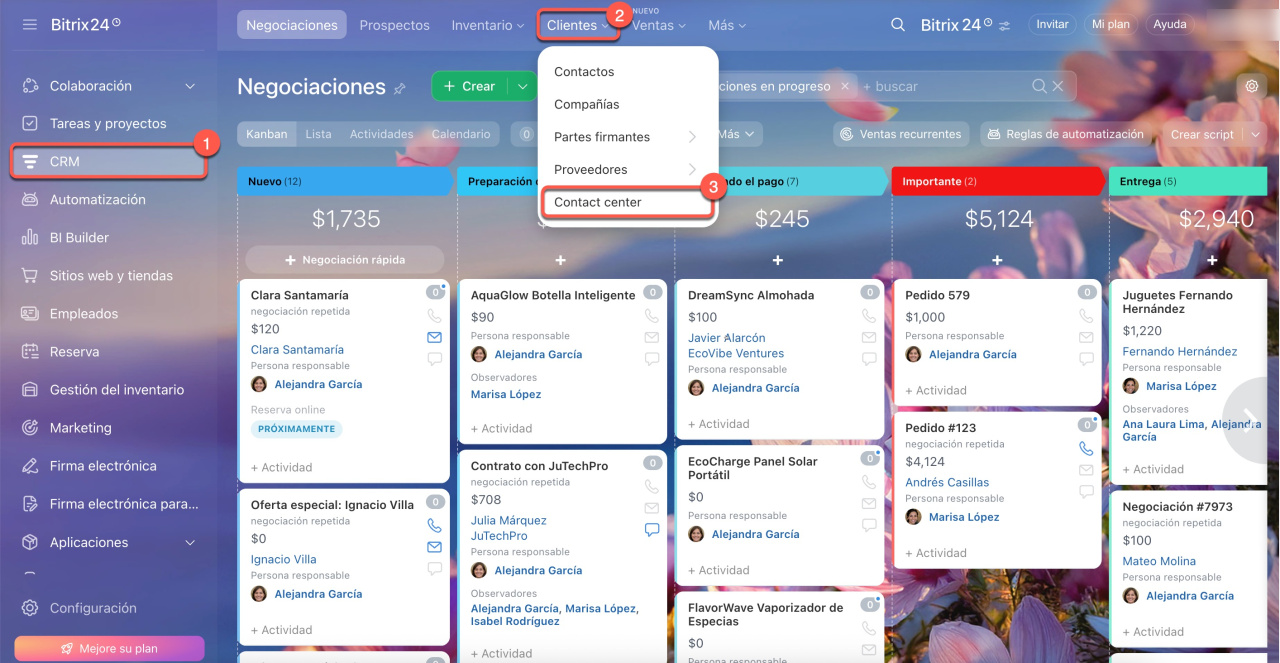Click Negociación rápida button in Nuevo column
This screenshot has width=1280, height=663.
[x=344, y=260]
